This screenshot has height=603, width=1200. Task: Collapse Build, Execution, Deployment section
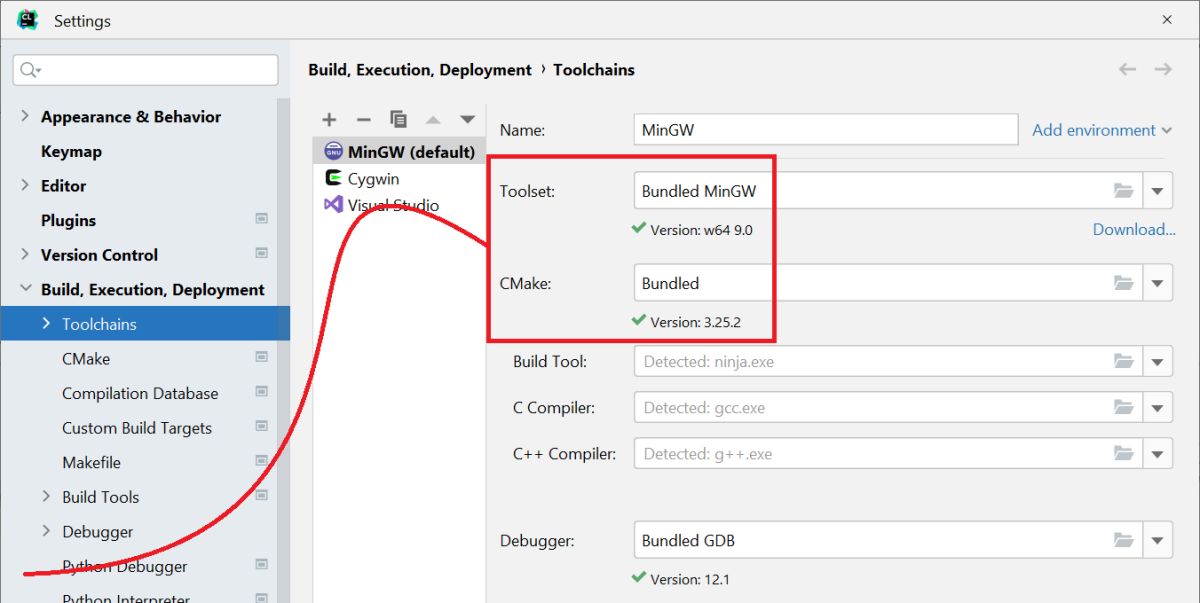point(25,289)
